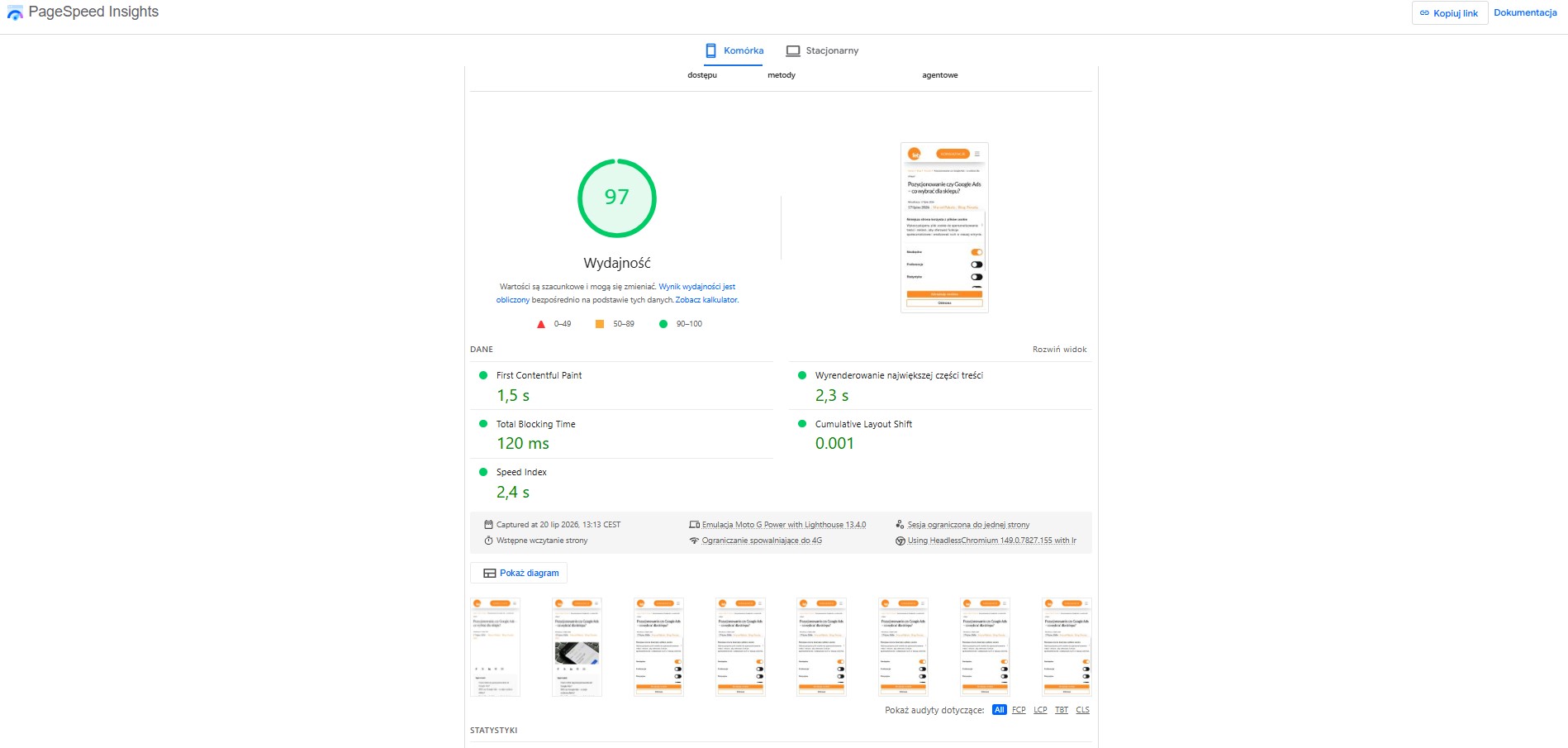Filter audits by TBT
This screenshot has height=748, width=1568.
[x=1062, y=710]
